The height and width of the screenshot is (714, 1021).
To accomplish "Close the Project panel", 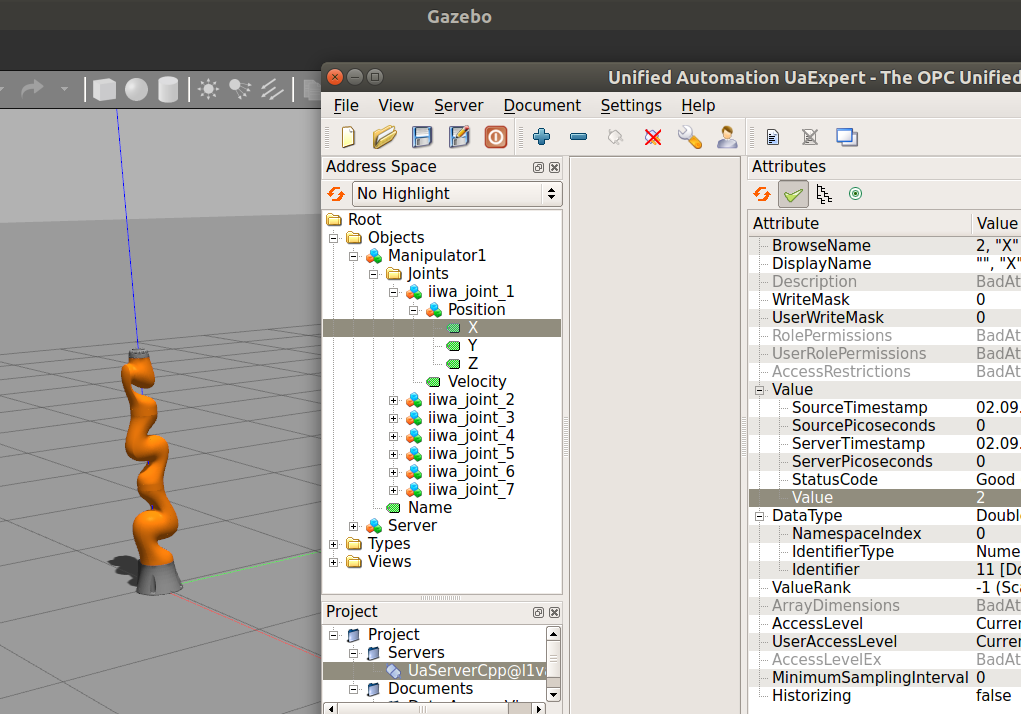I will 554,612.
